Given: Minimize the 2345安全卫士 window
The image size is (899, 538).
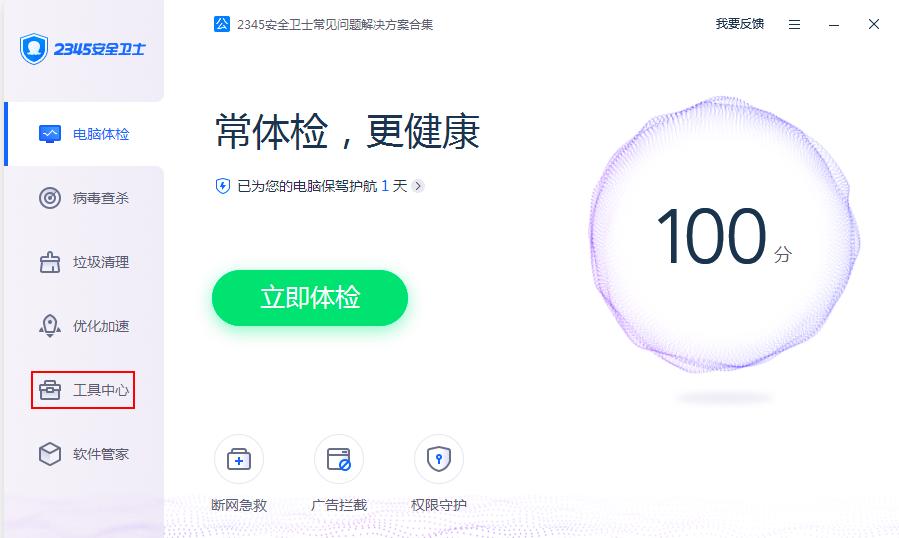Looking at the screenshot, I should click(834, 25).
